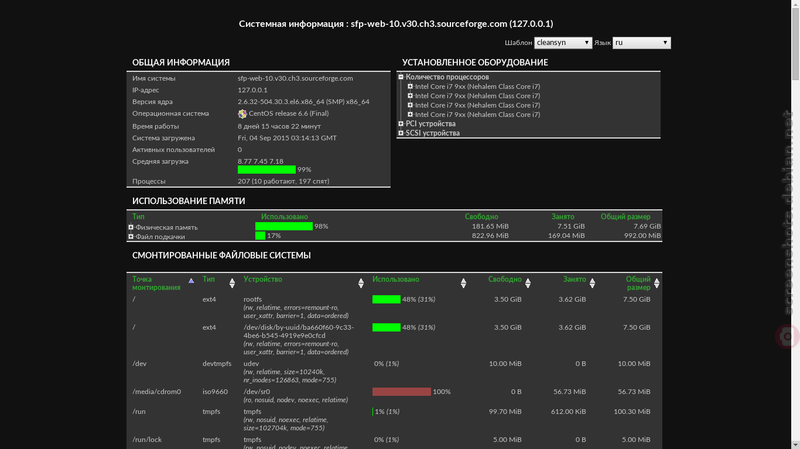Click the sort arrows beside Общий размер in filesystems table

(x=657, y=283)
